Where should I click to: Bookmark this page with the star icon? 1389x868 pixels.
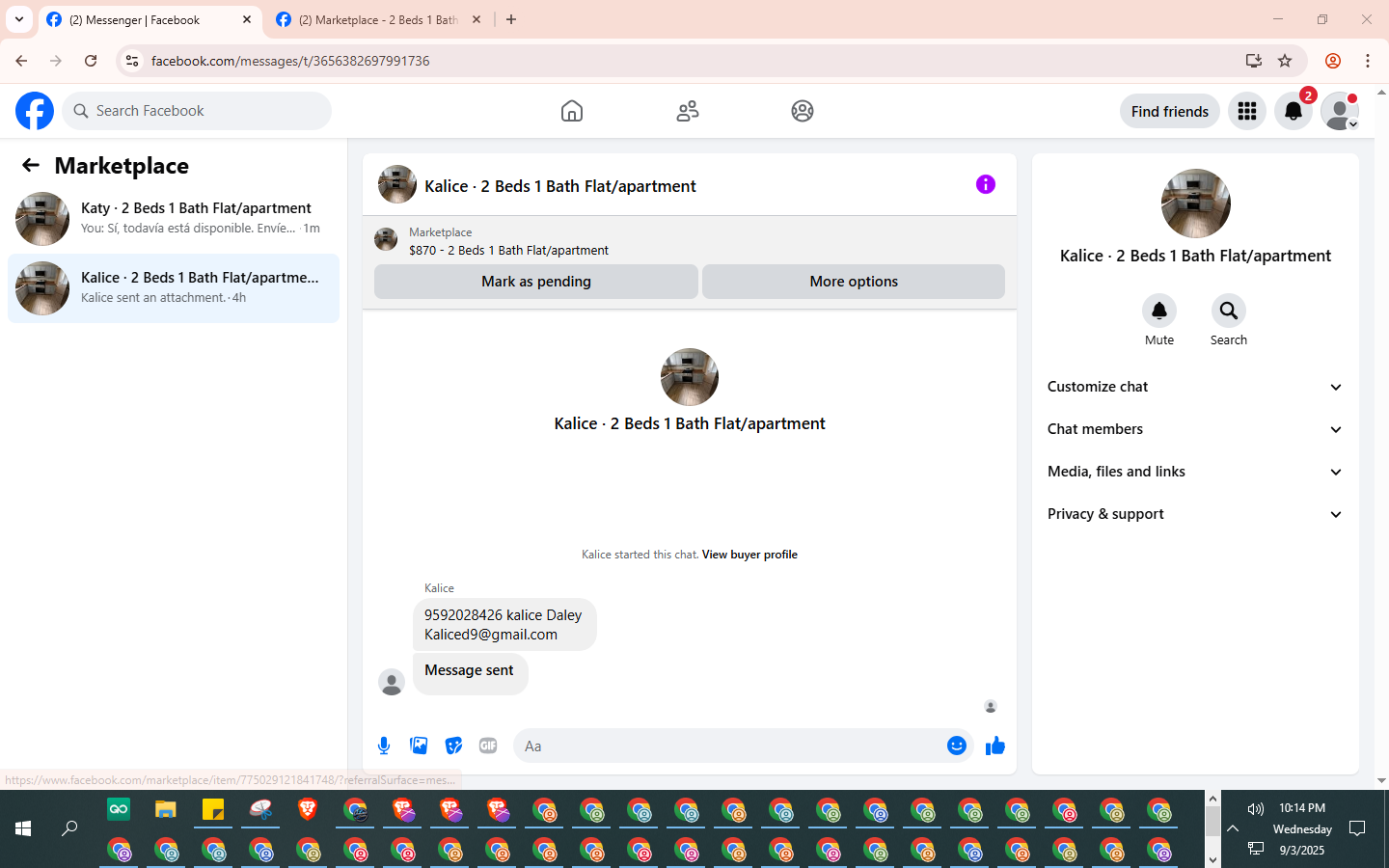coord(1285,61)
